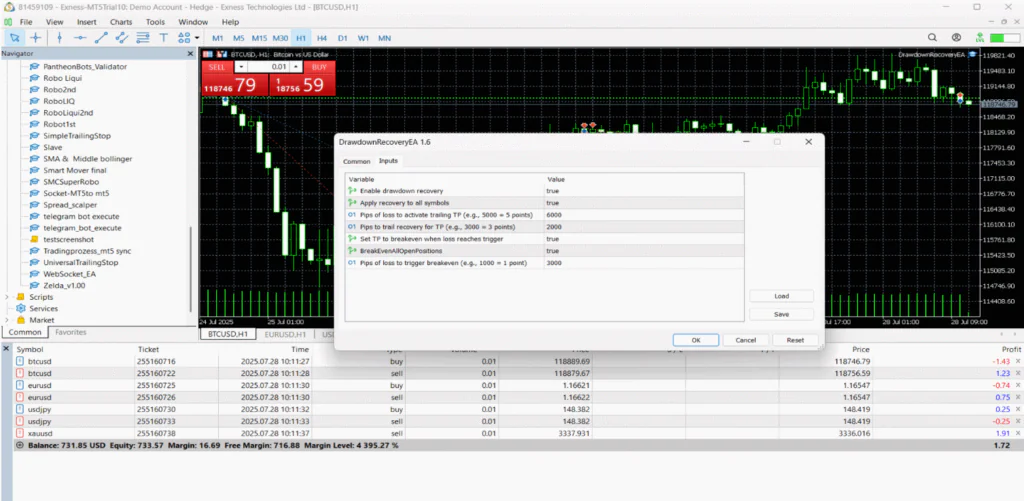Select the text label tool

[x=164, y=38]
